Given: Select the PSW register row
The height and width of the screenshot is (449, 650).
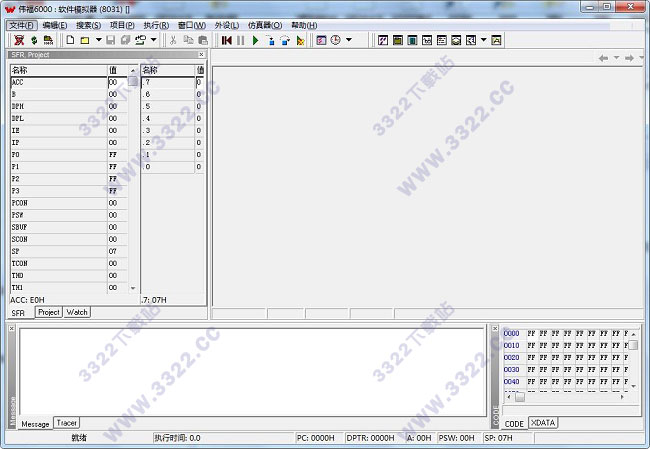Looking at the screenshot, I should point(69,215).
